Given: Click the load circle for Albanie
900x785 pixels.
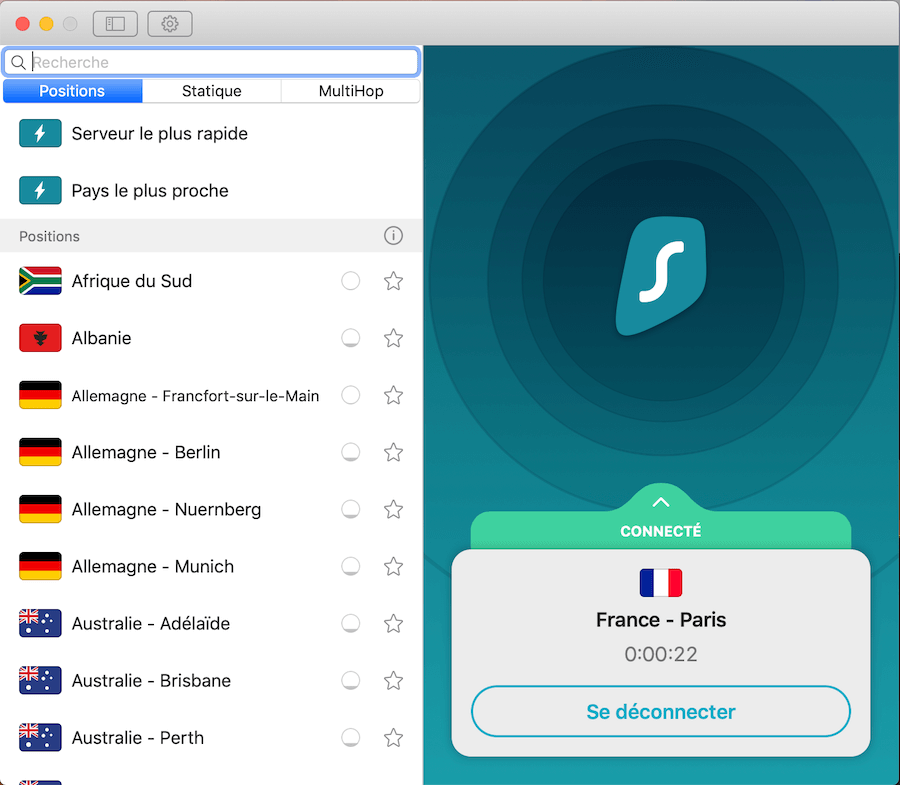Looking at the screenshot, I should (351, 338).
